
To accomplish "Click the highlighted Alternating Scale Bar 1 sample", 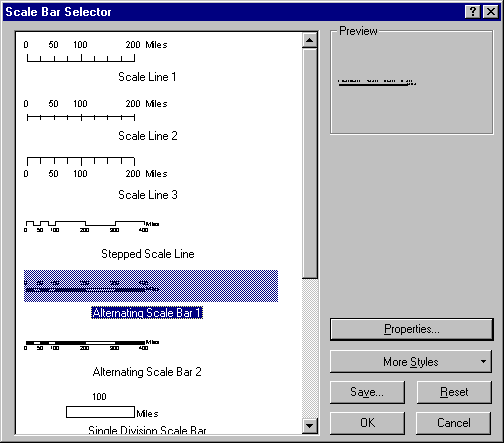I will click(151, 286).
